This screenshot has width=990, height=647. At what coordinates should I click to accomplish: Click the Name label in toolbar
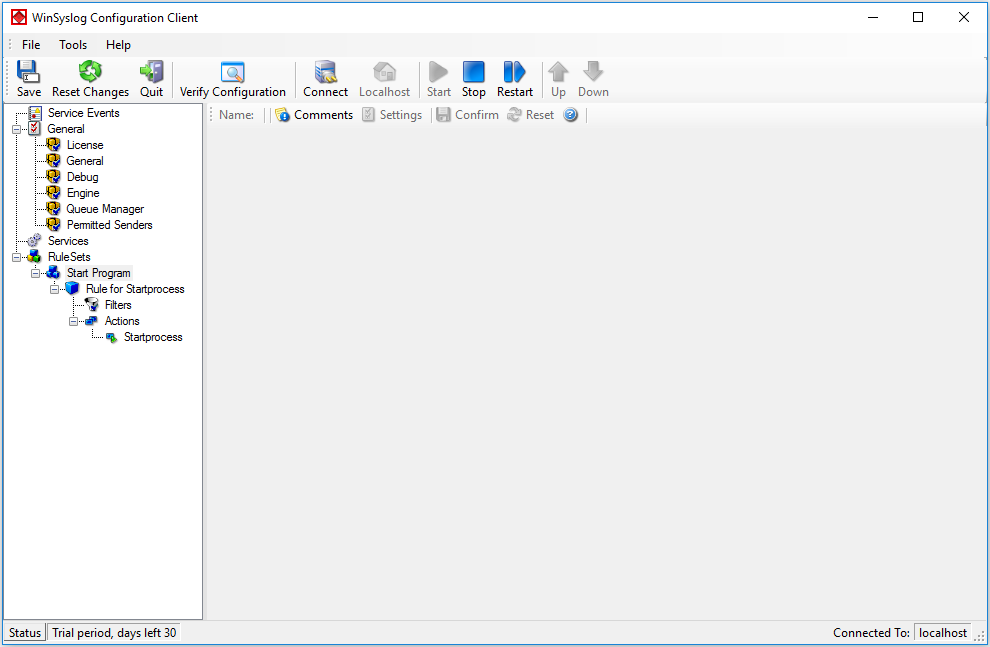[236, 115]
